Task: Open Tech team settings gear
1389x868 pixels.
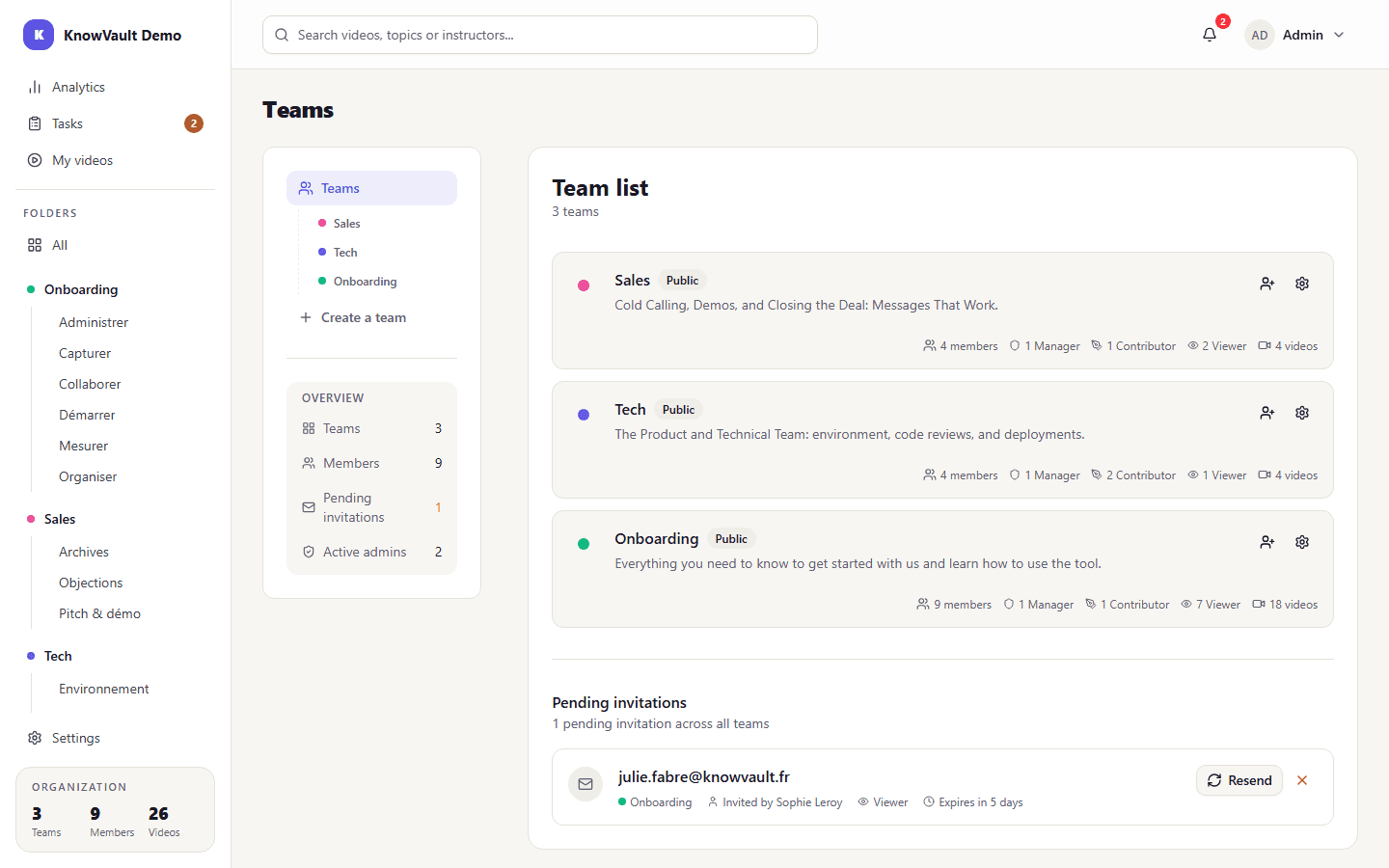Action: [x=1302, y=413]
